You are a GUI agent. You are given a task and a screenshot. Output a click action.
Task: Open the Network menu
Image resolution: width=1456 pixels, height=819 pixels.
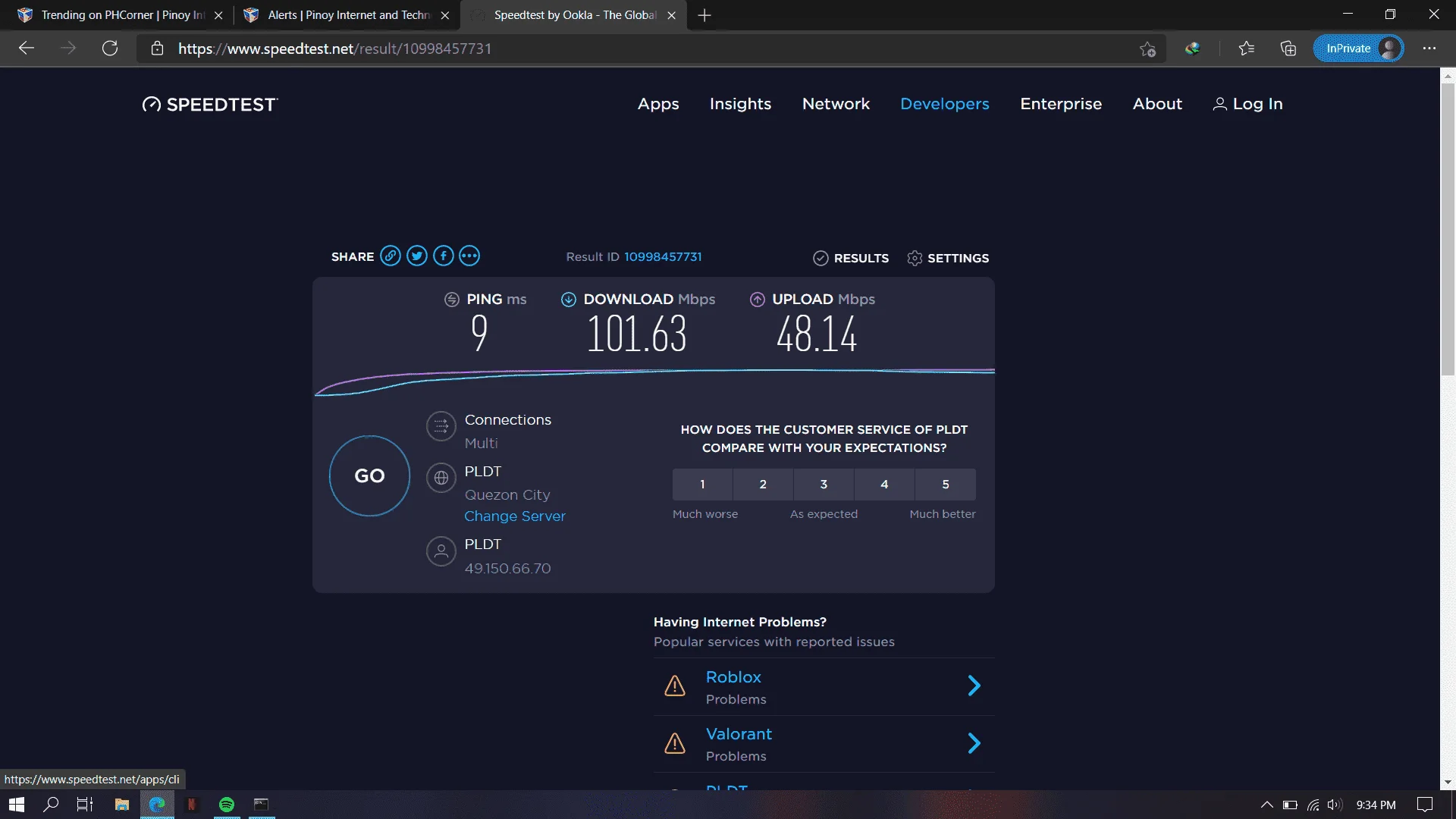coord(836,104)
